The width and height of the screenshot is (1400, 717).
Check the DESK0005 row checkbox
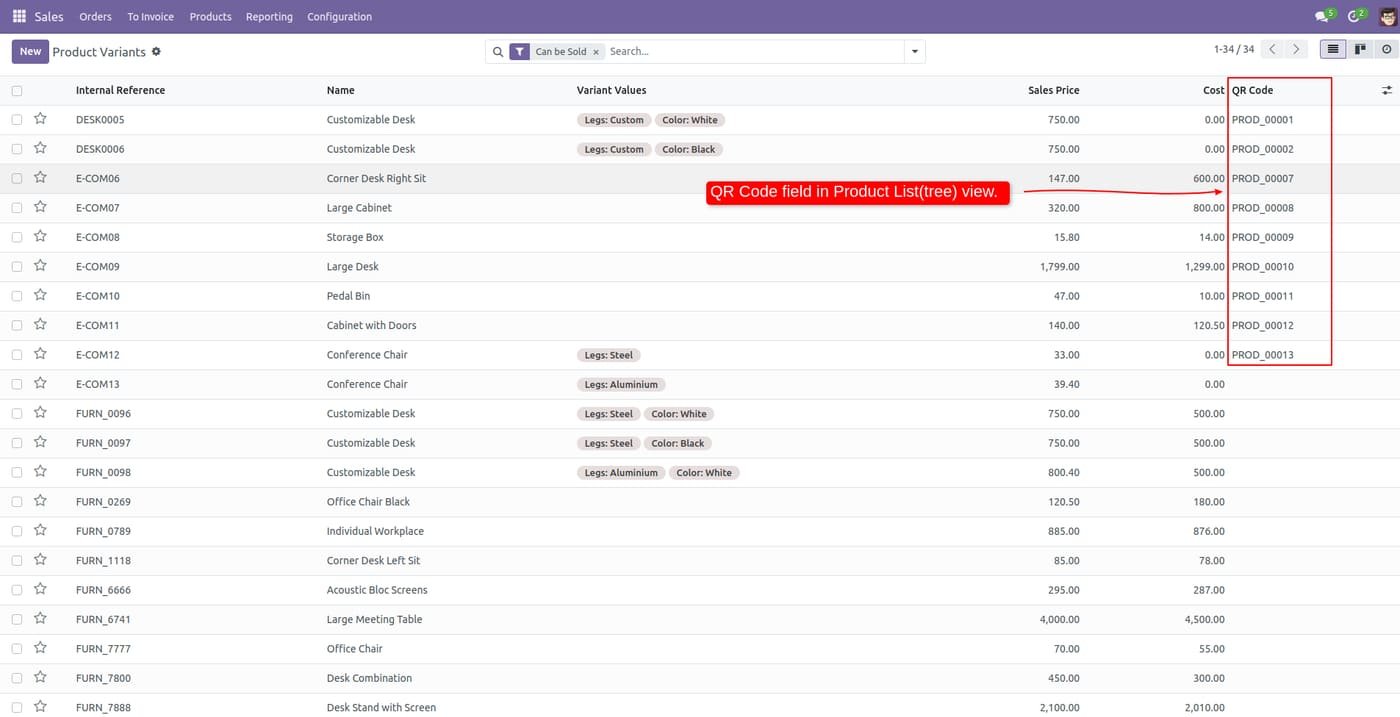tap(17, 120)
